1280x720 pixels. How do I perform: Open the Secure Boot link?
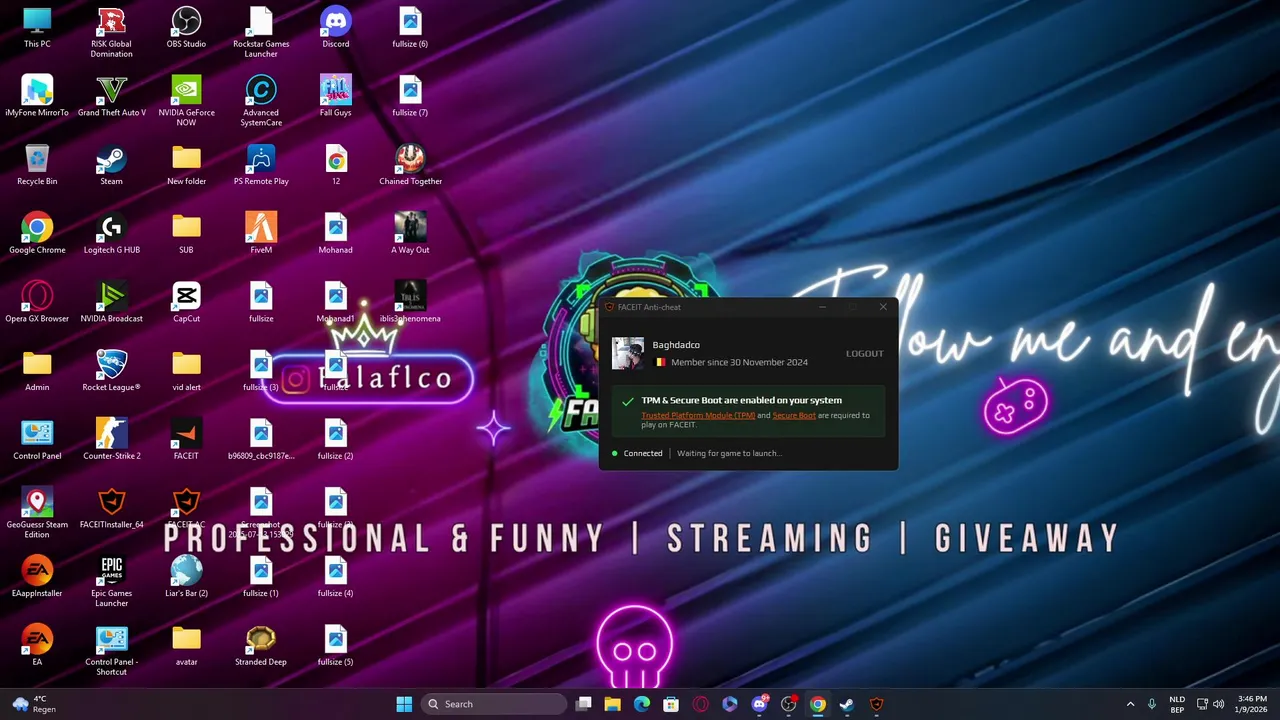[794, 415]
